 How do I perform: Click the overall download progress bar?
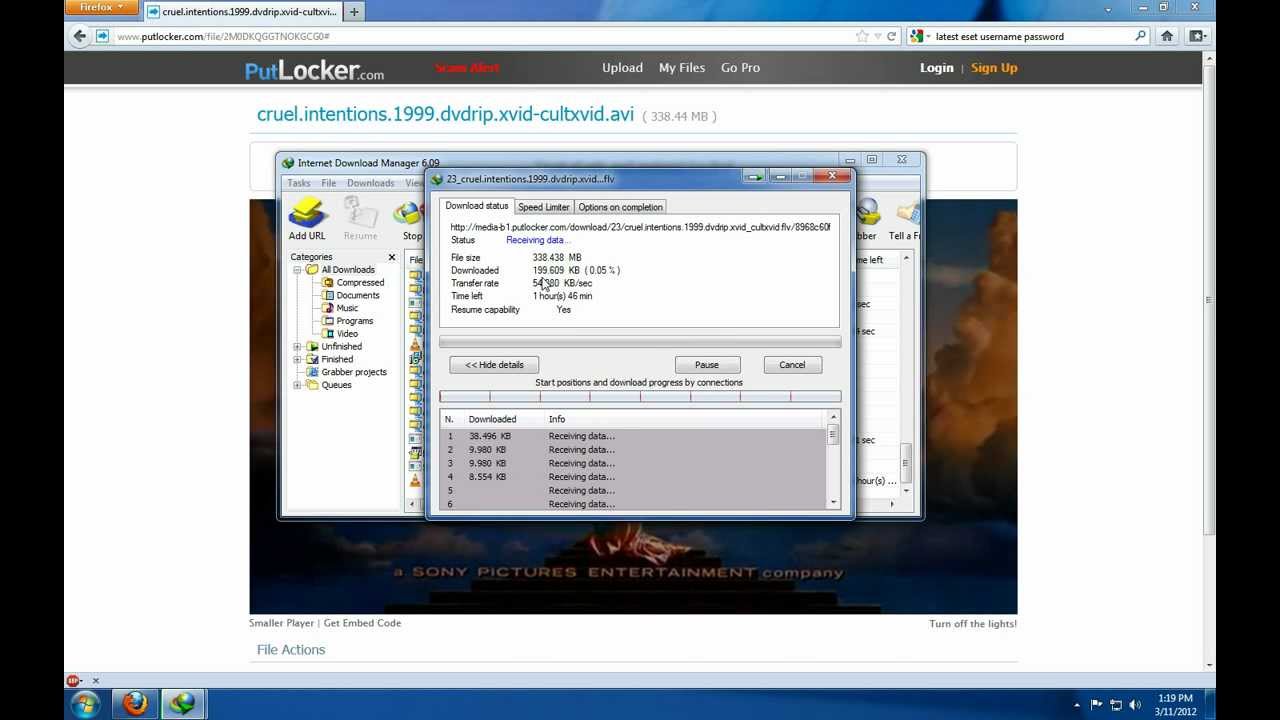point(640,342)
